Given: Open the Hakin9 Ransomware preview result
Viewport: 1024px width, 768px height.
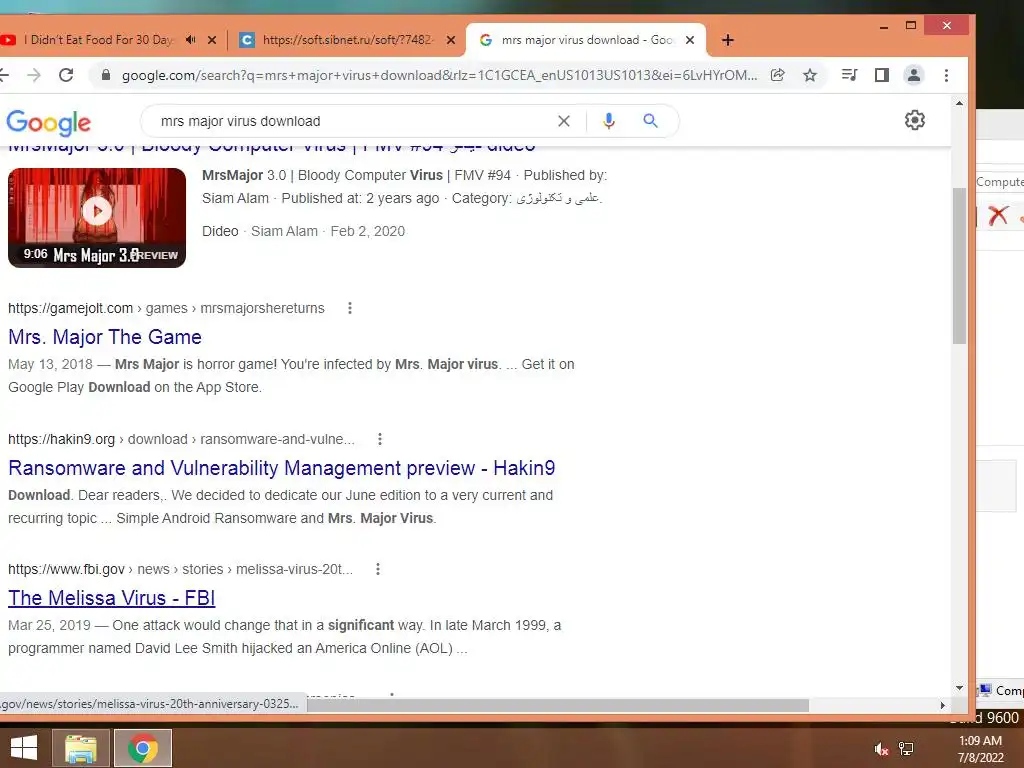Looking at the screenshot, I should [x=281, y=468].
